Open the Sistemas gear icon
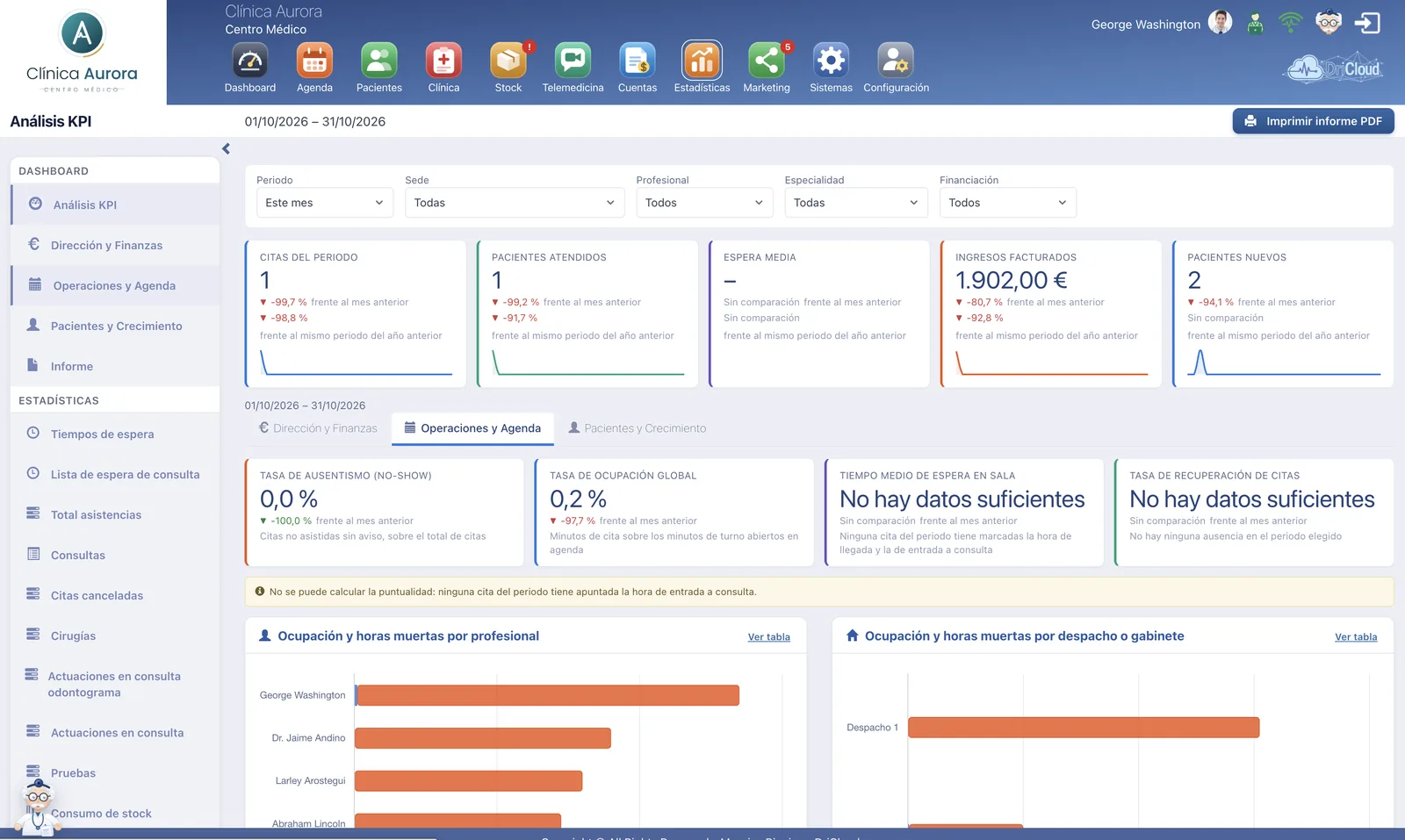The width and height of the screenshot is (1405, 840). click(x=831, y=61)
